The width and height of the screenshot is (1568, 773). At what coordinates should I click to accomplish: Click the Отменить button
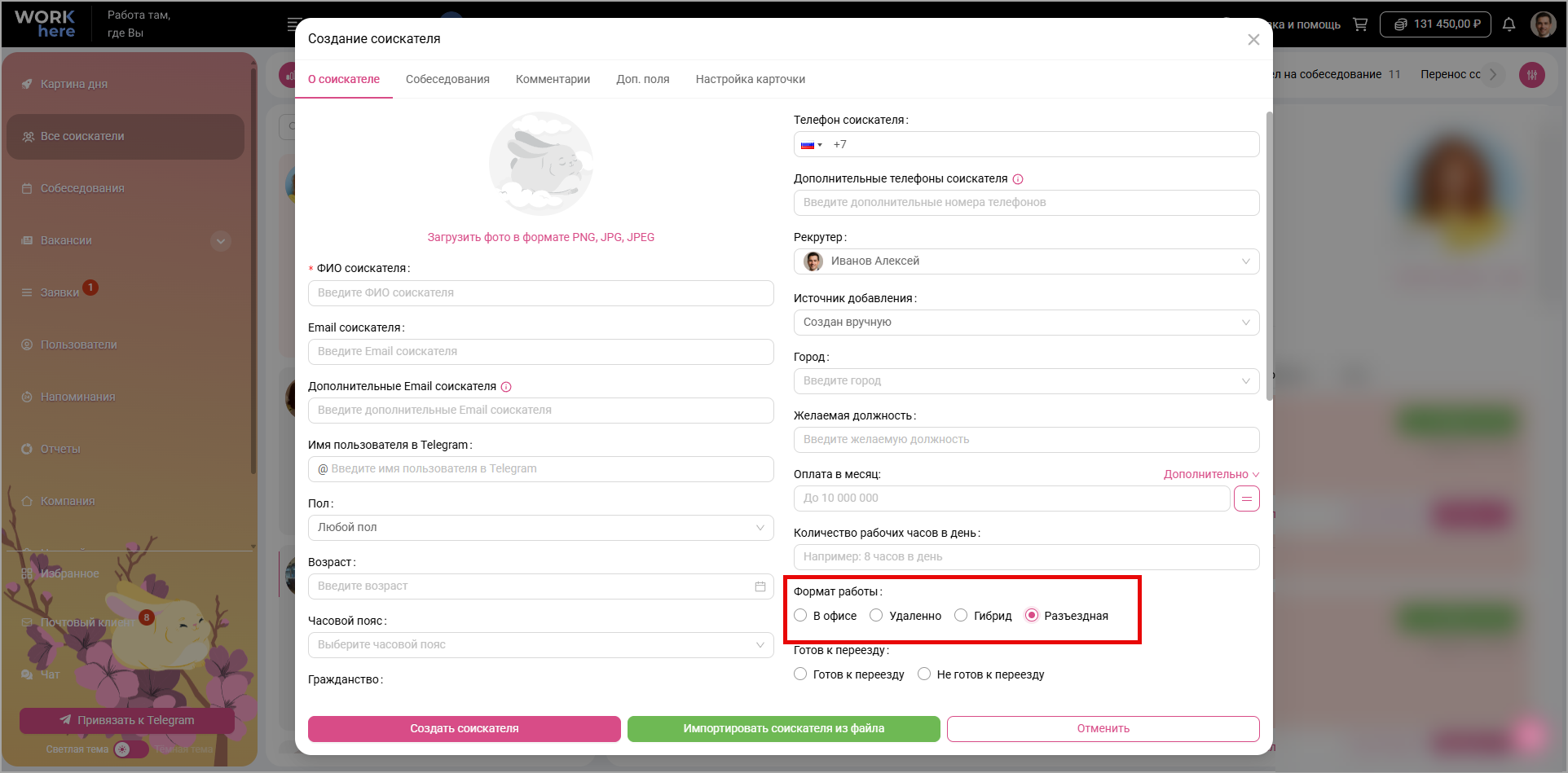1103,729
